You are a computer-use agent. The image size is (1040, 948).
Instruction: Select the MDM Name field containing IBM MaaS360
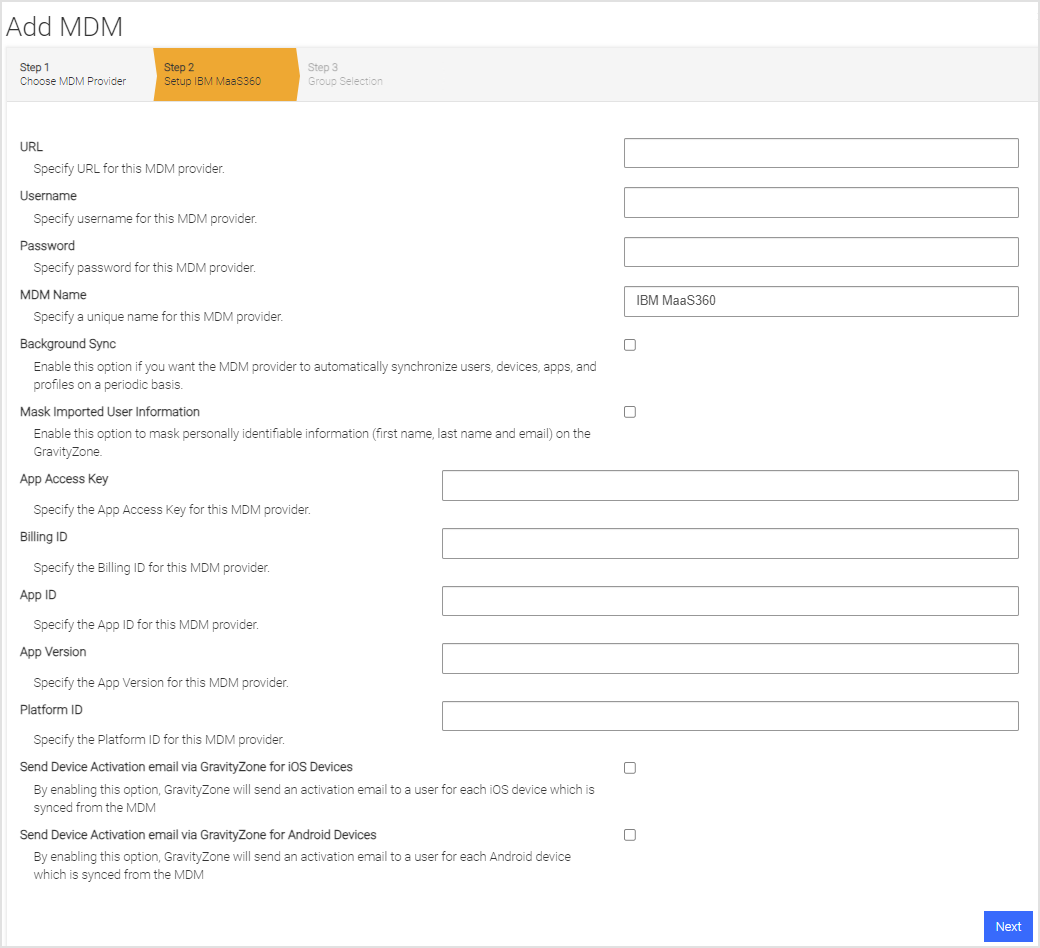pos(820,301)
